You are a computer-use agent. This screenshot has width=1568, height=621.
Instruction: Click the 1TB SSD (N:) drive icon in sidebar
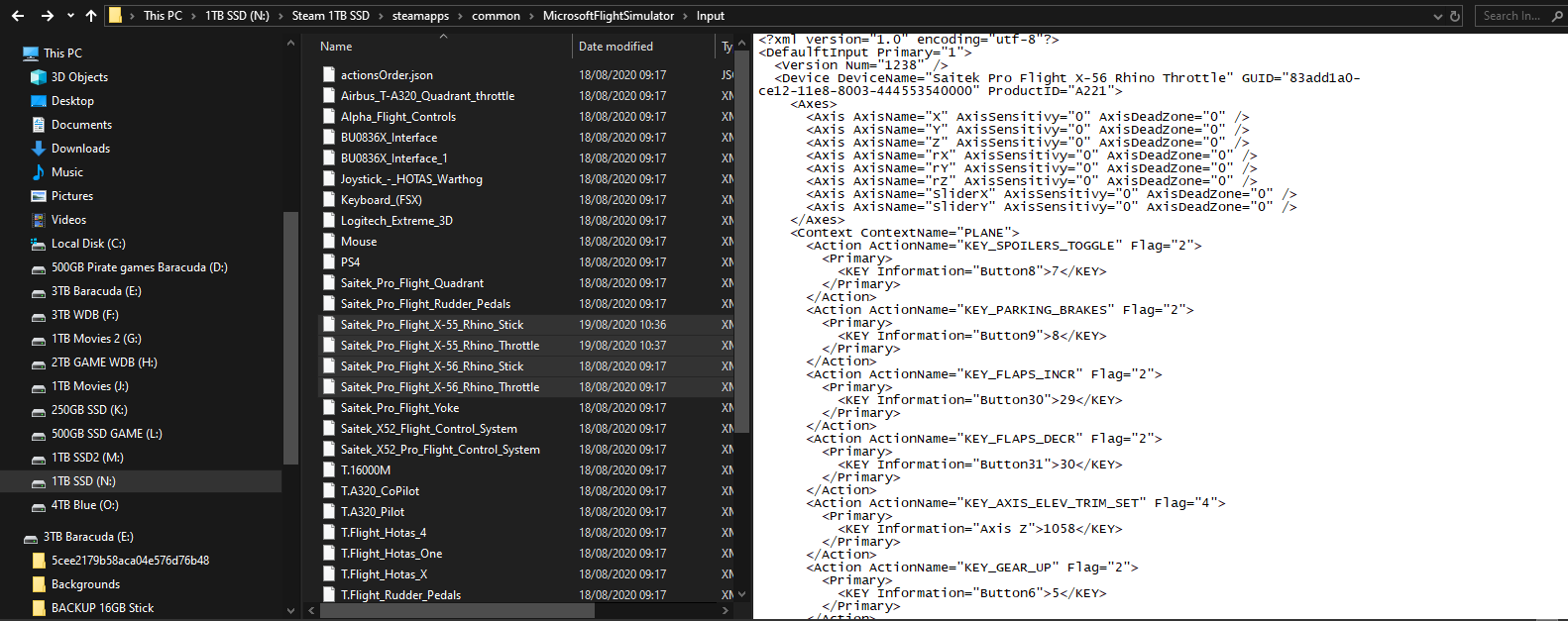[39, 481]
